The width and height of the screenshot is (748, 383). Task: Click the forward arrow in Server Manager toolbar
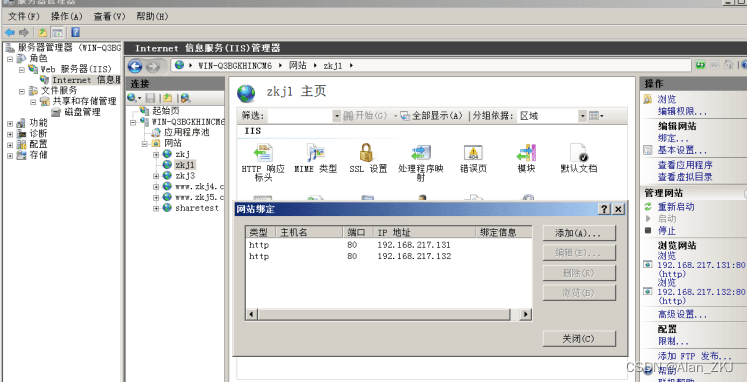[x=23, y=32]
